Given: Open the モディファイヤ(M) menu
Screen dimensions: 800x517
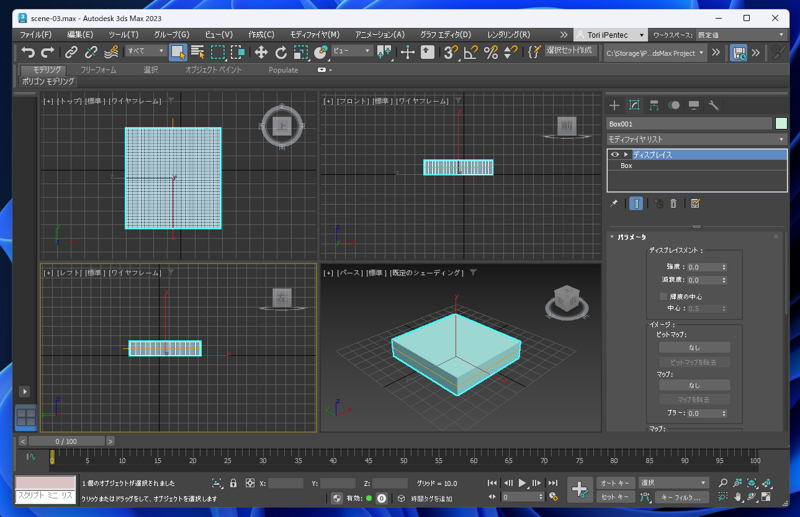Looking at the screenshot, I should (315, 35).
